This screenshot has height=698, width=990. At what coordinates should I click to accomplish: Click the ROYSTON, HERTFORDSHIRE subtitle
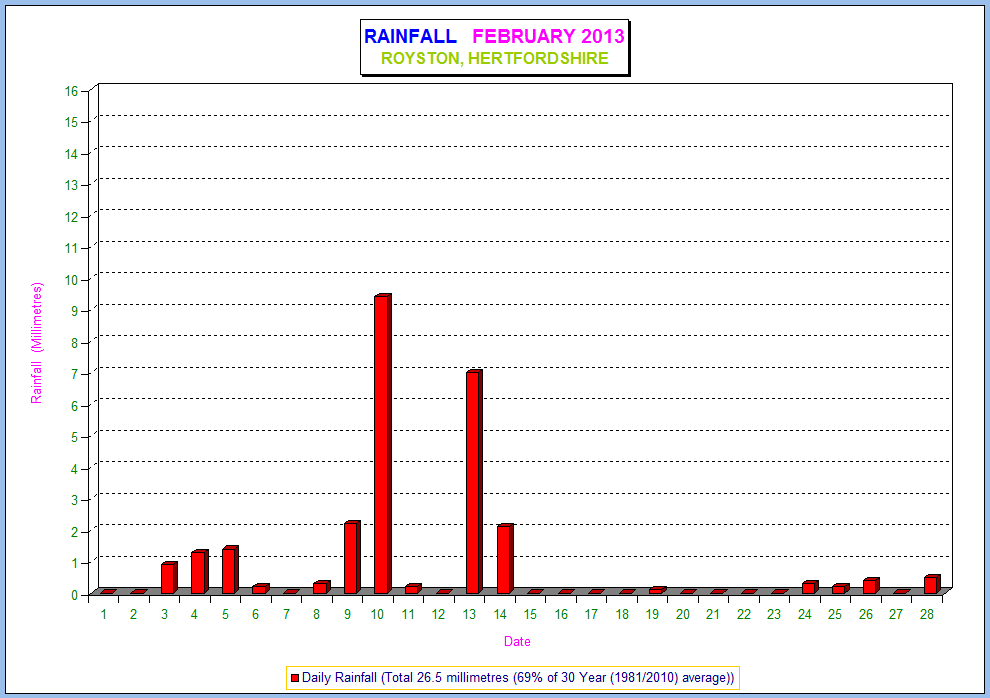click(x=494, y=58)
